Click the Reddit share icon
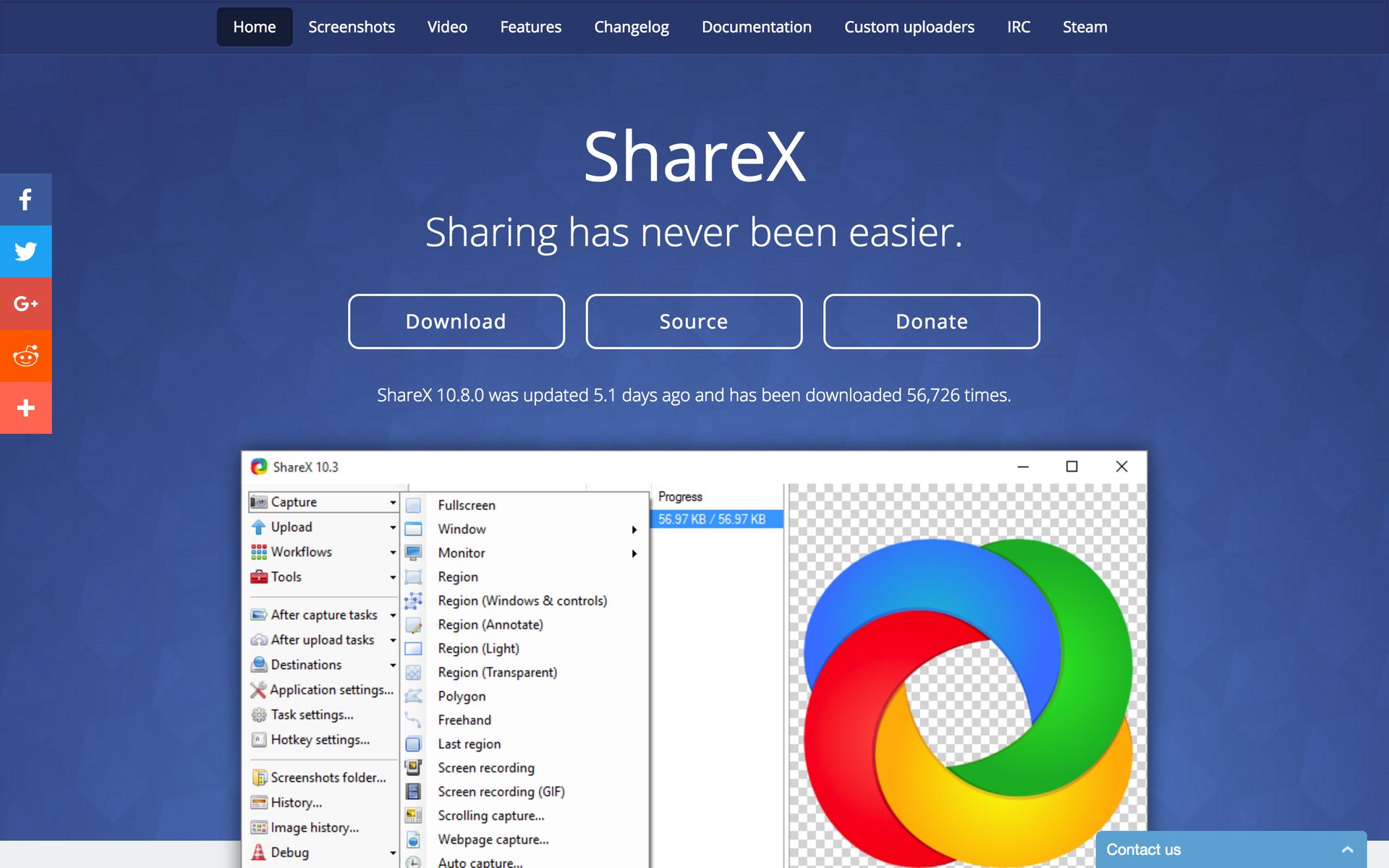Viewport: 1389px width, 868px height. tap(25, 356)
